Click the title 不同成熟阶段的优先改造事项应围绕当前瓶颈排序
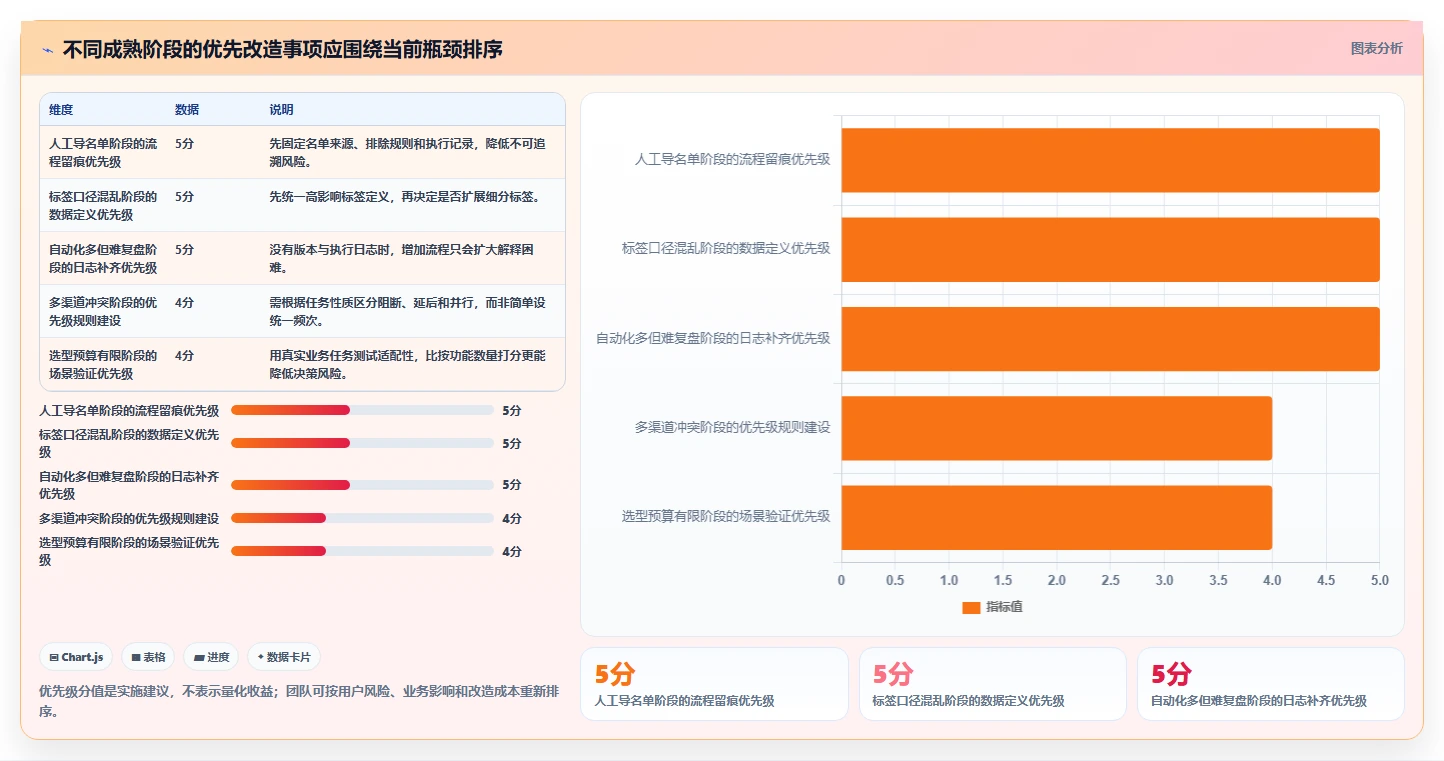The width and height of the screenshot is (1444, 761). click(x=282, y=49)
